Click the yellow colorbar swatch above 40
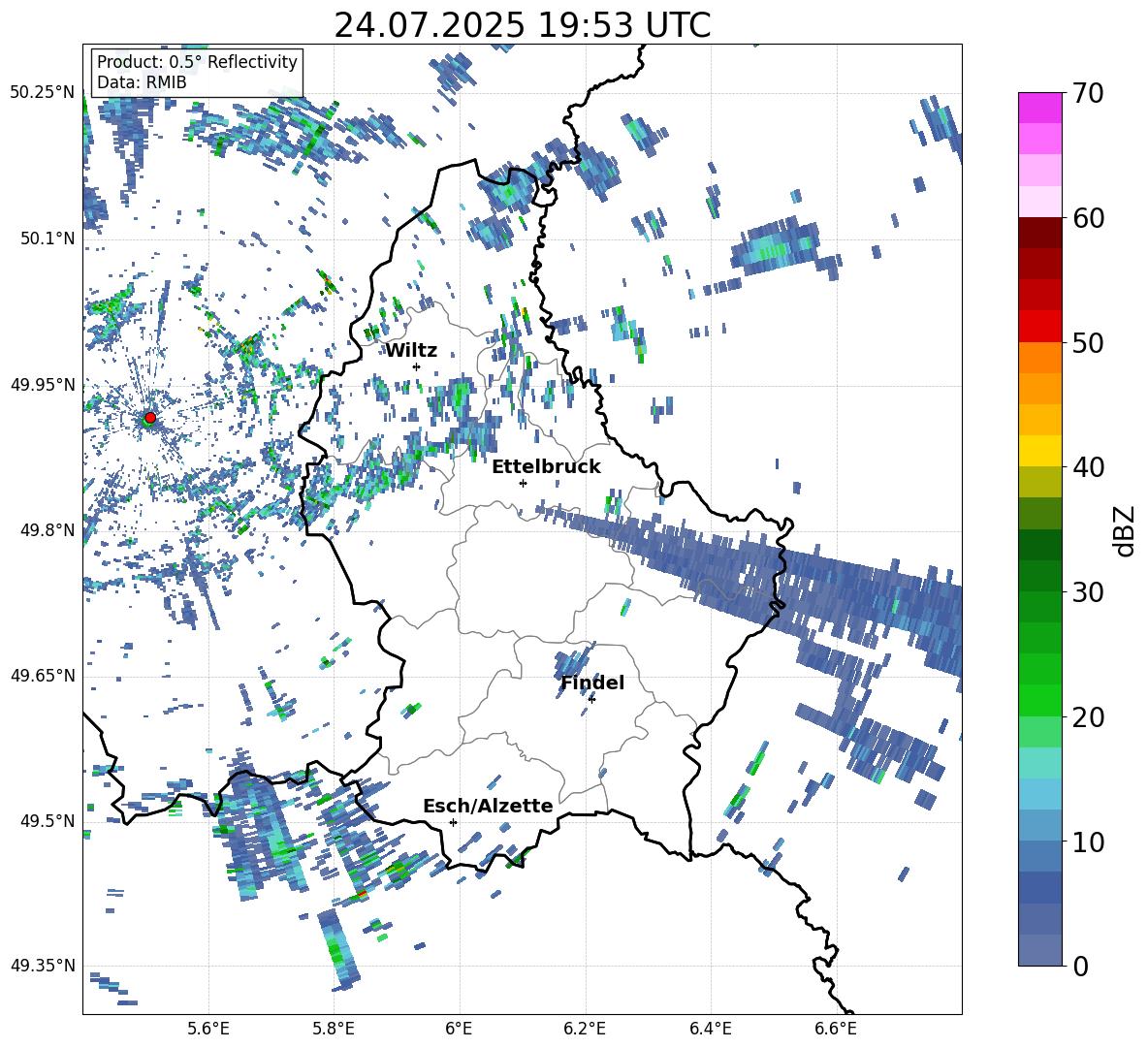 (x=1039, y=451)
